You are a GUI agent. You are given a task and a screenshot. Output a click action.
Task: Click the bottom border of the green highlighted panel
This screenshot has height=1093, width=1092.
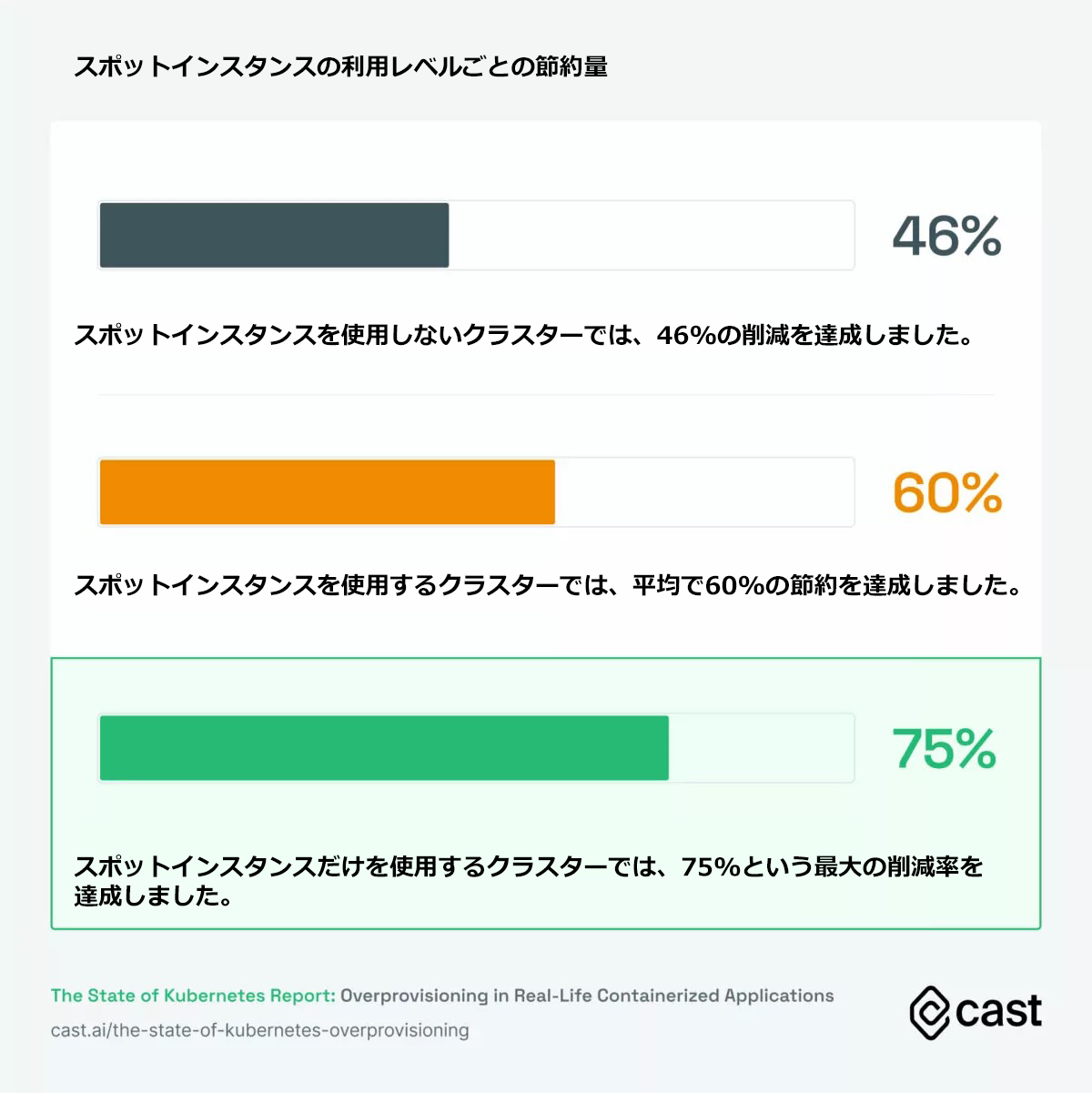[x=546, y=928]
